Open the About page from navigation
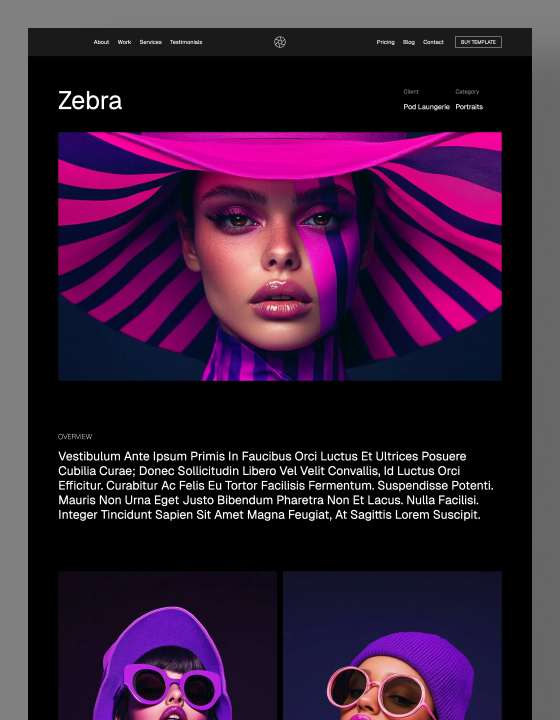 [101, 42]
